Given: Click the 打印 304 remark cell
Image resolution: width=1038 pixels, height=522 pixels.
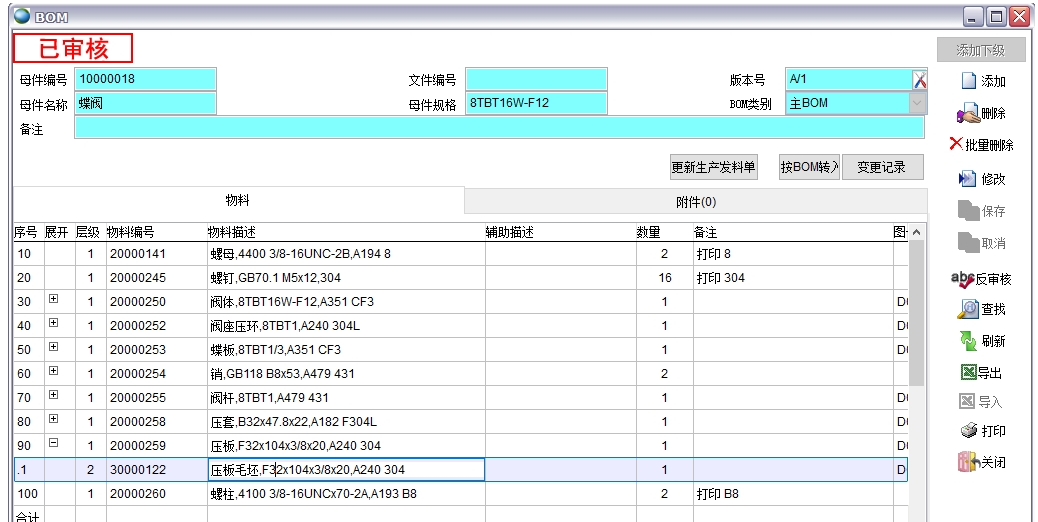Looking at the screenshot, I should [793, 278].
